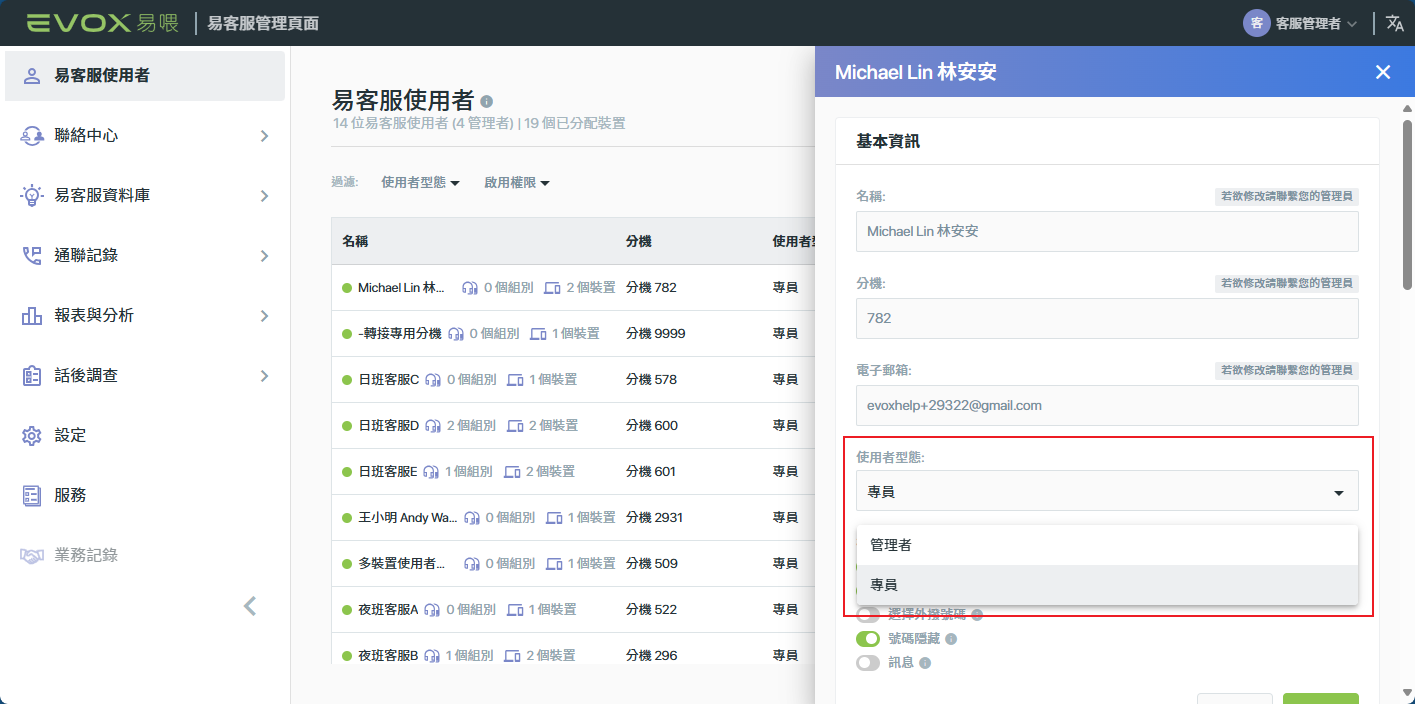Expand the 通聯記錄 chevron arrow
This screenshot has width=1415, height=704.
(x=264, y=256)
